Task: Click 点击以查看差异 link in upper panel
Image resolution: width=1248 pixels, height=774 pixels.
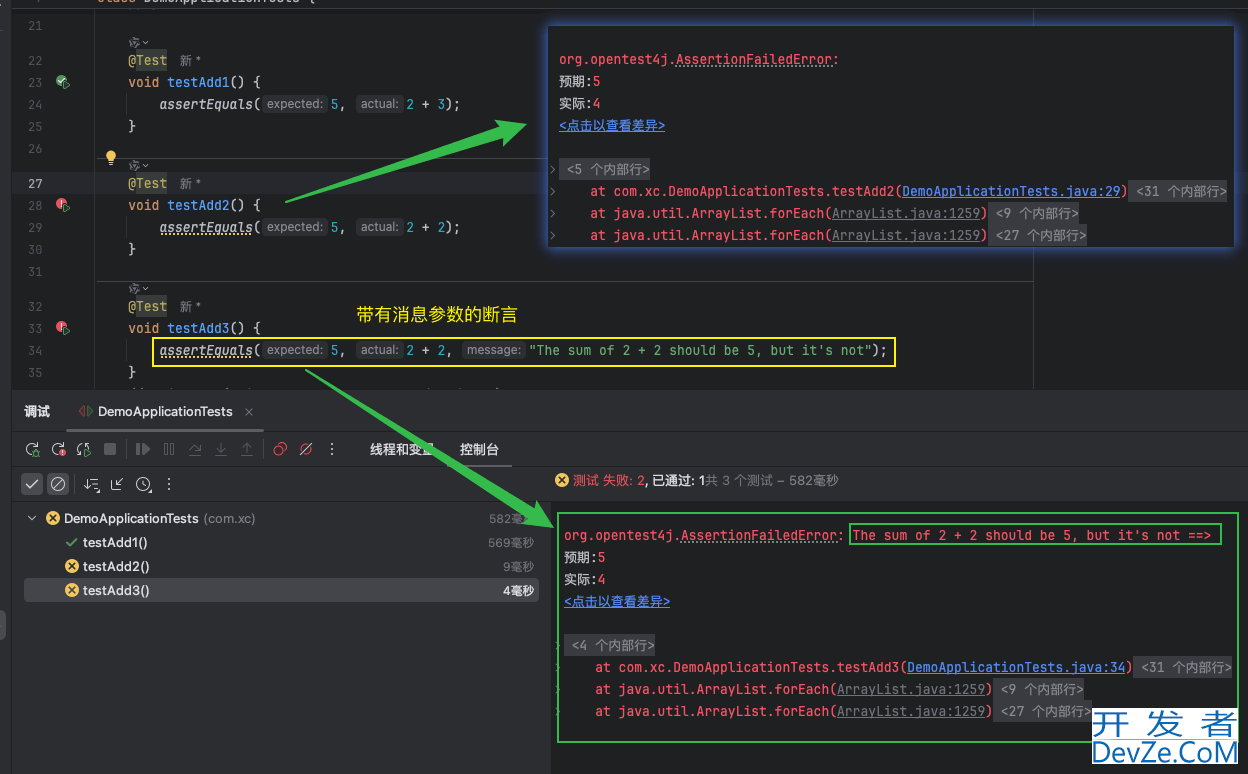Action: click(612, 125)
